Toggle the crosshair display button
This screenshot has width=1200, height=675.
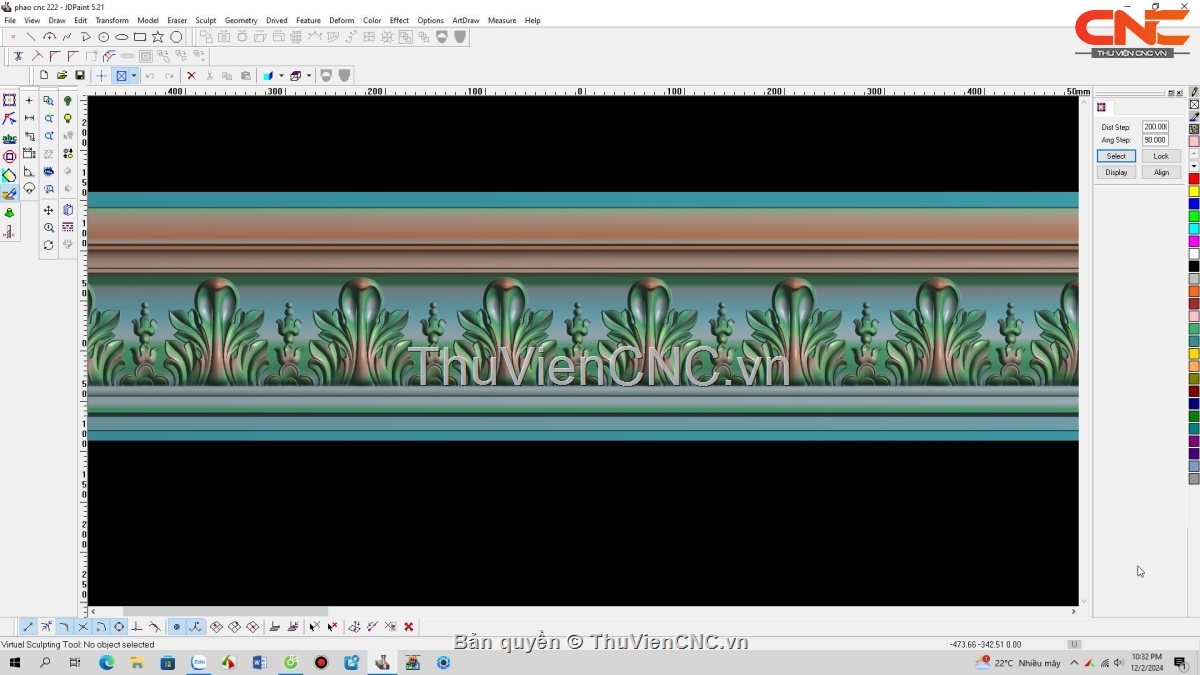pos(101,75)
